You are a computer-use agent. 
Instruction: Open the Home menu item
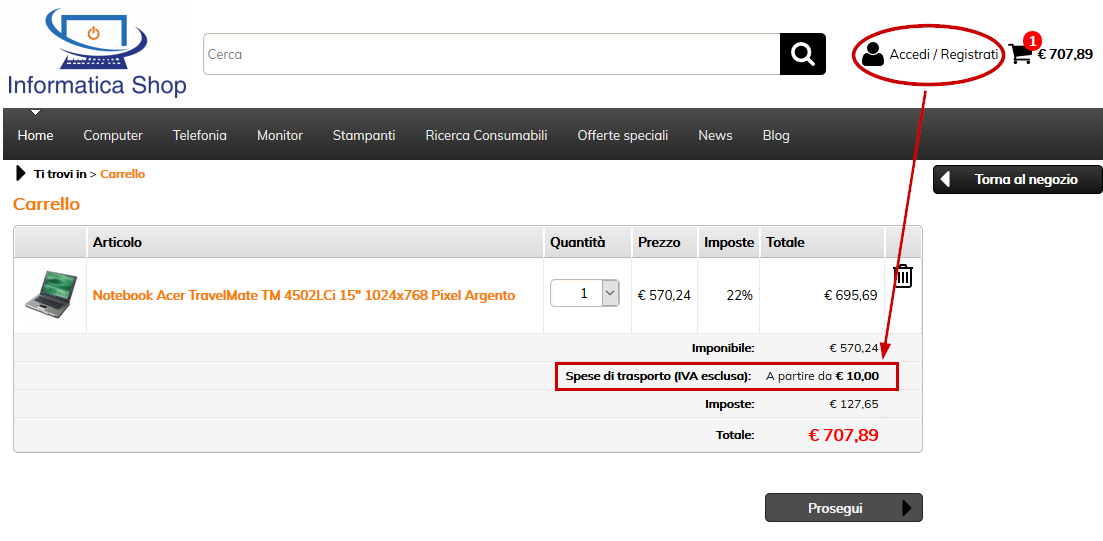click(x=36, y=135)
